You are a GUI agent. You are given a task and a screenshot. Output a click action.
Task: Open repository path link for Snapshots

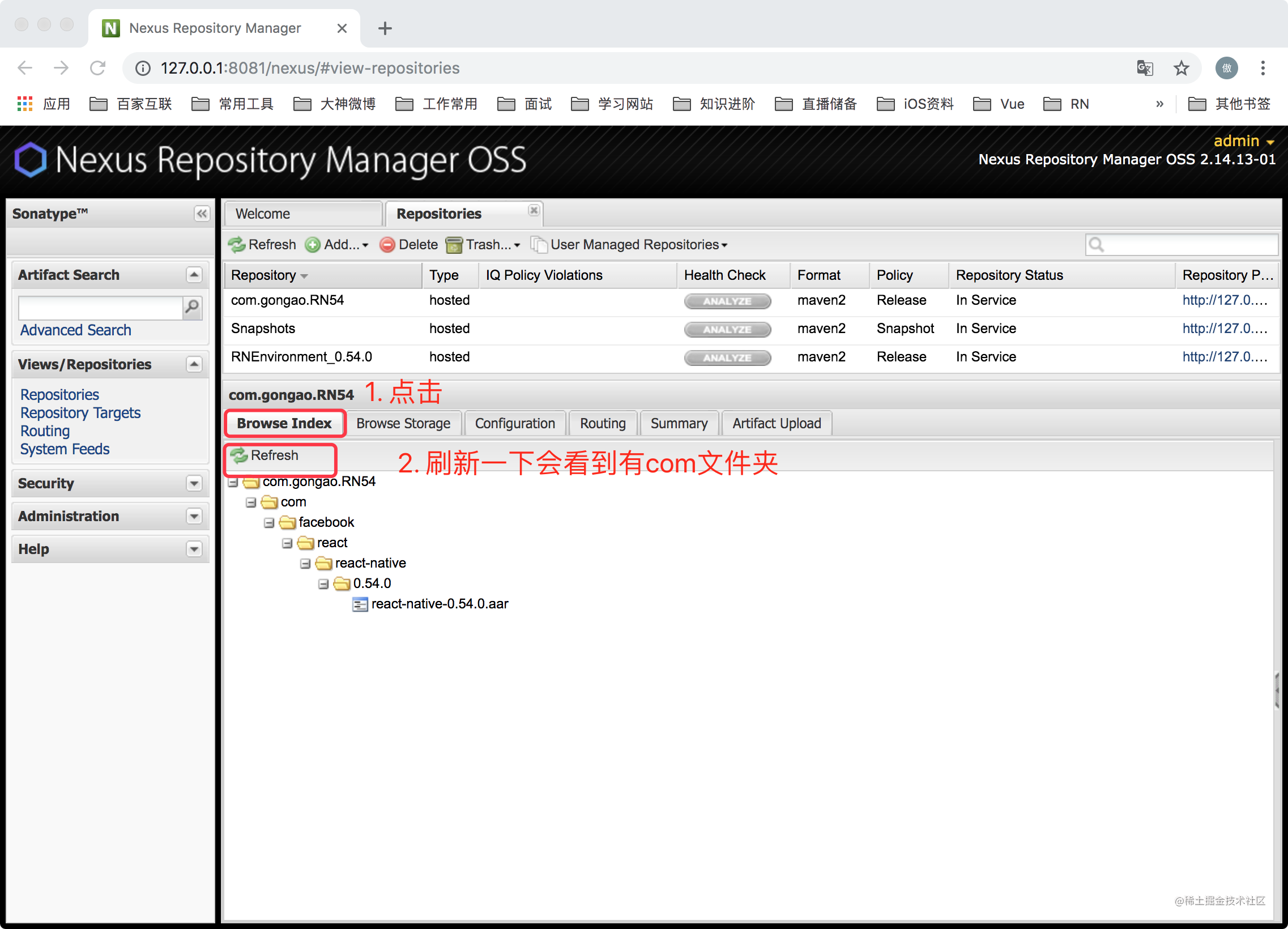(1225, 329)
